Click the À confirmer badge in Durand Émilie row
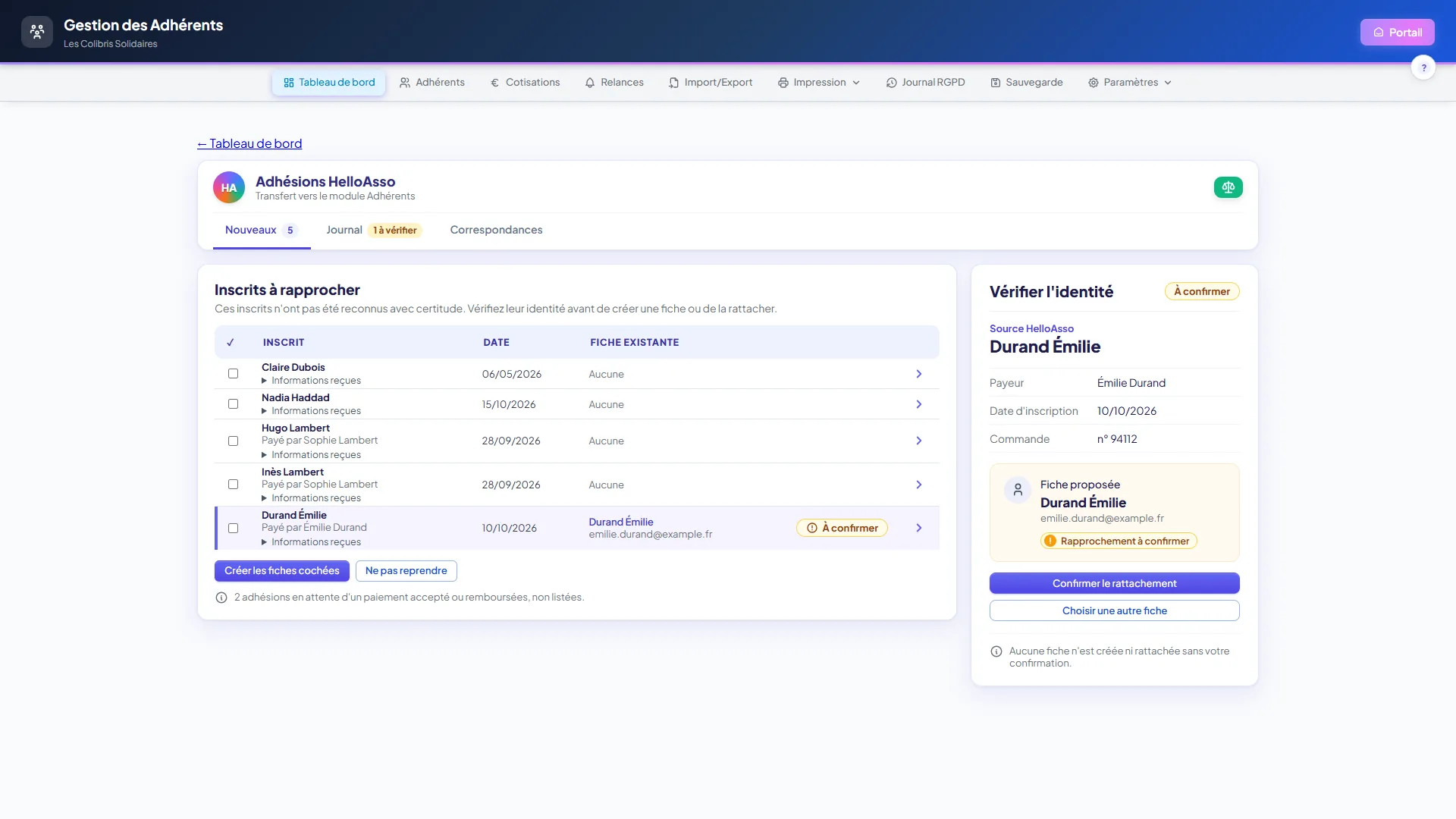 tap(842, 528)
